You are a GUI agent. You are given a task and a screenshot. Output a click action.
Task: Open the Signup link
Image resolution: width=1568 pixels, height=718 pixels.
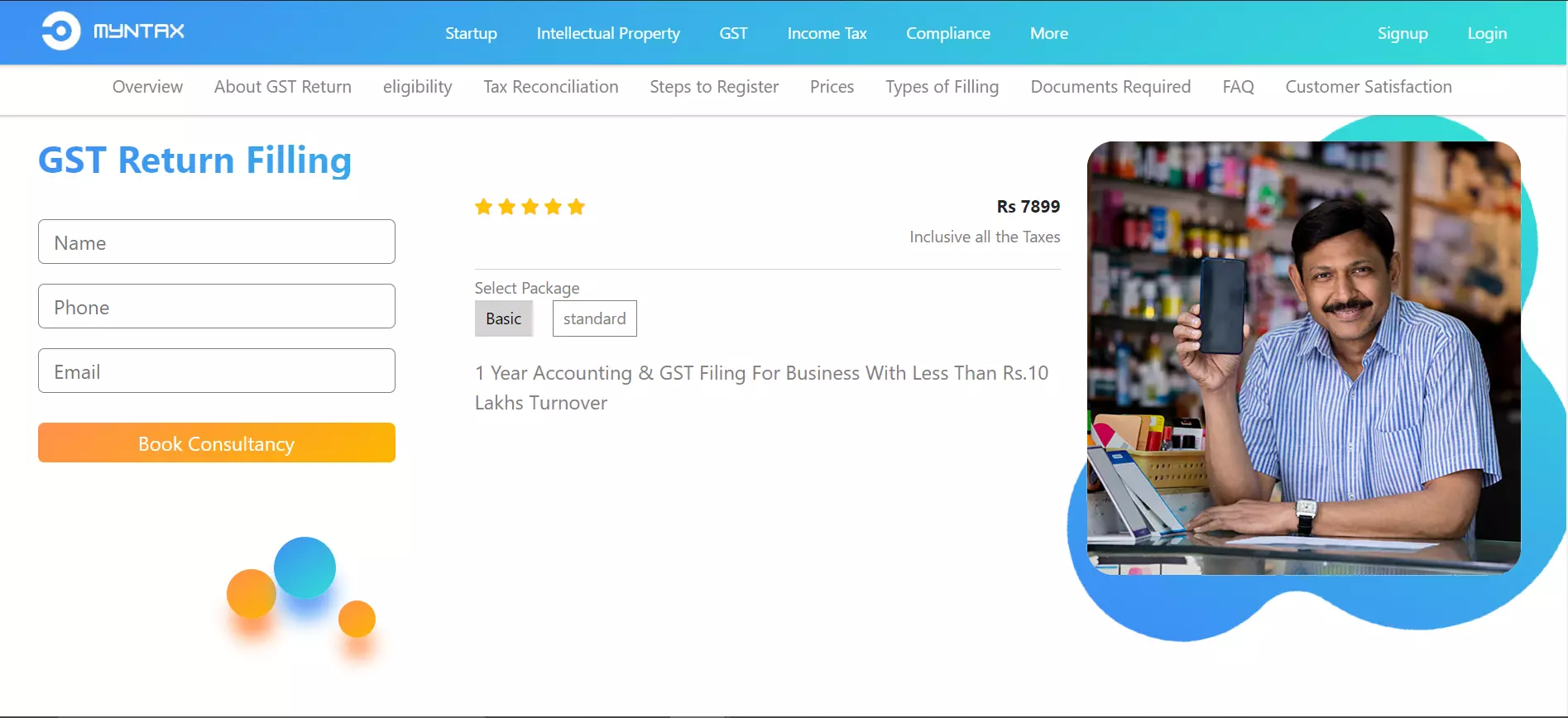(1403, 33)
